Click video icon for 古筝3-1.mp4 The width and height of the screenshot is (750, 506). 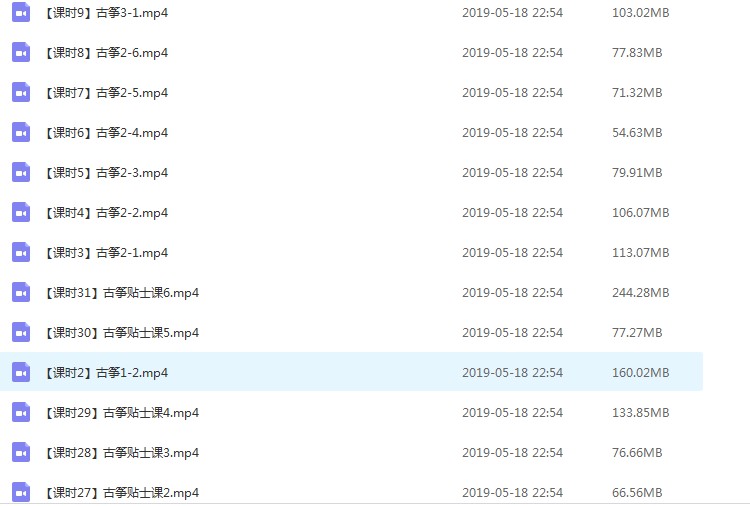tap(21, 13)
